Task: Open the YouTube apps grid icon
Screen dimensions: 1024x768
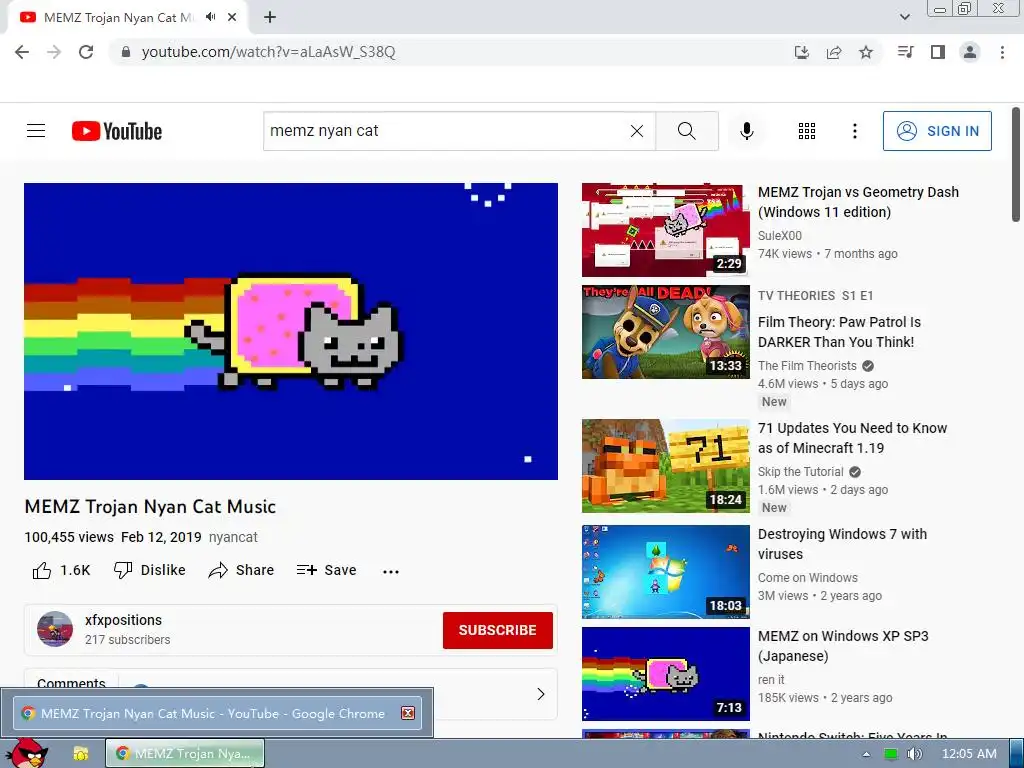Action: click(x=807, y=131)
